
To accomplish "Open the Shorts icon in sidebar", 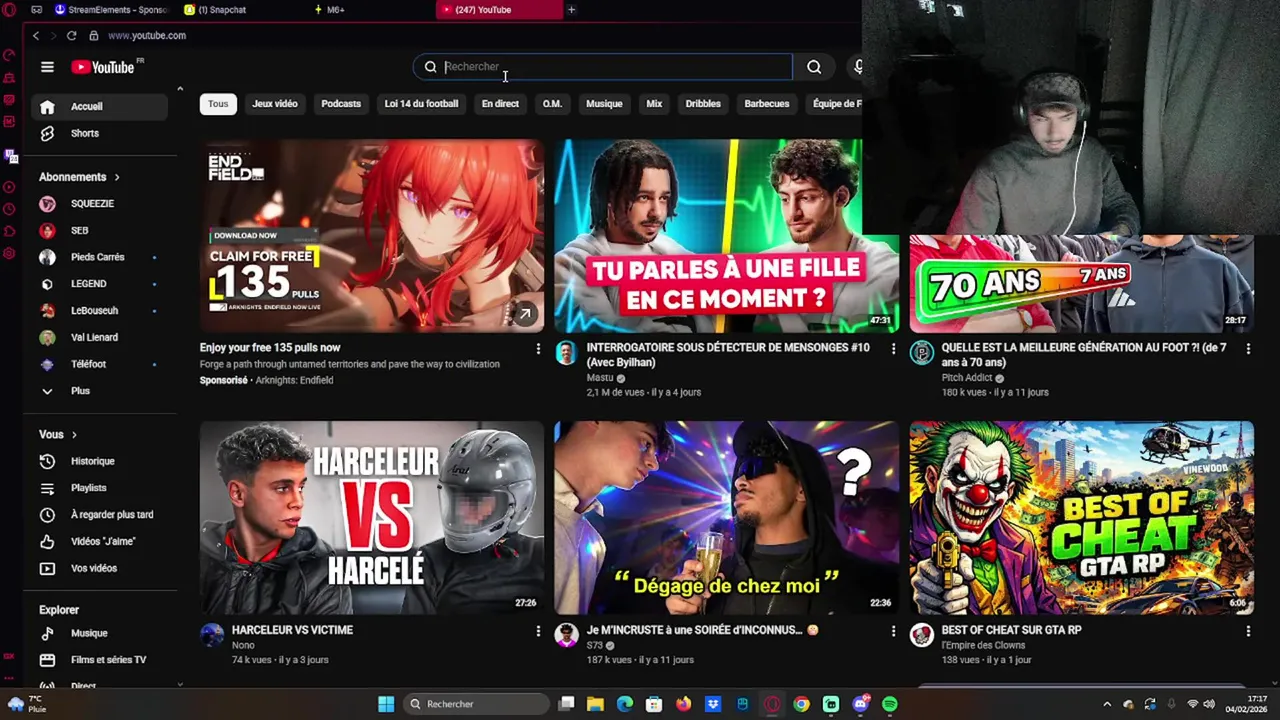I will (47, 133).
